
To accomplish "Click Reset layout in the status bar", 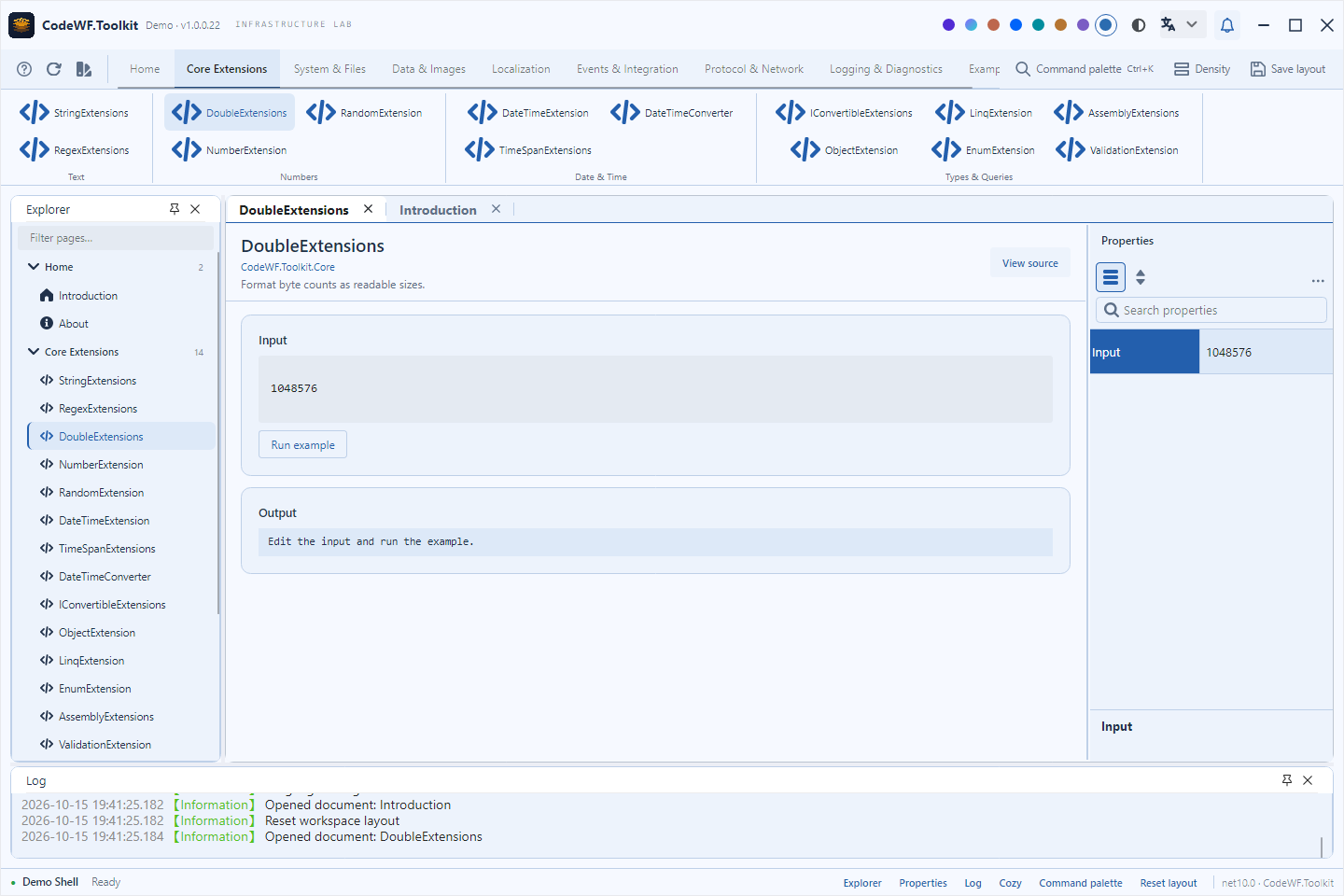I will [x=1168, y=883].
